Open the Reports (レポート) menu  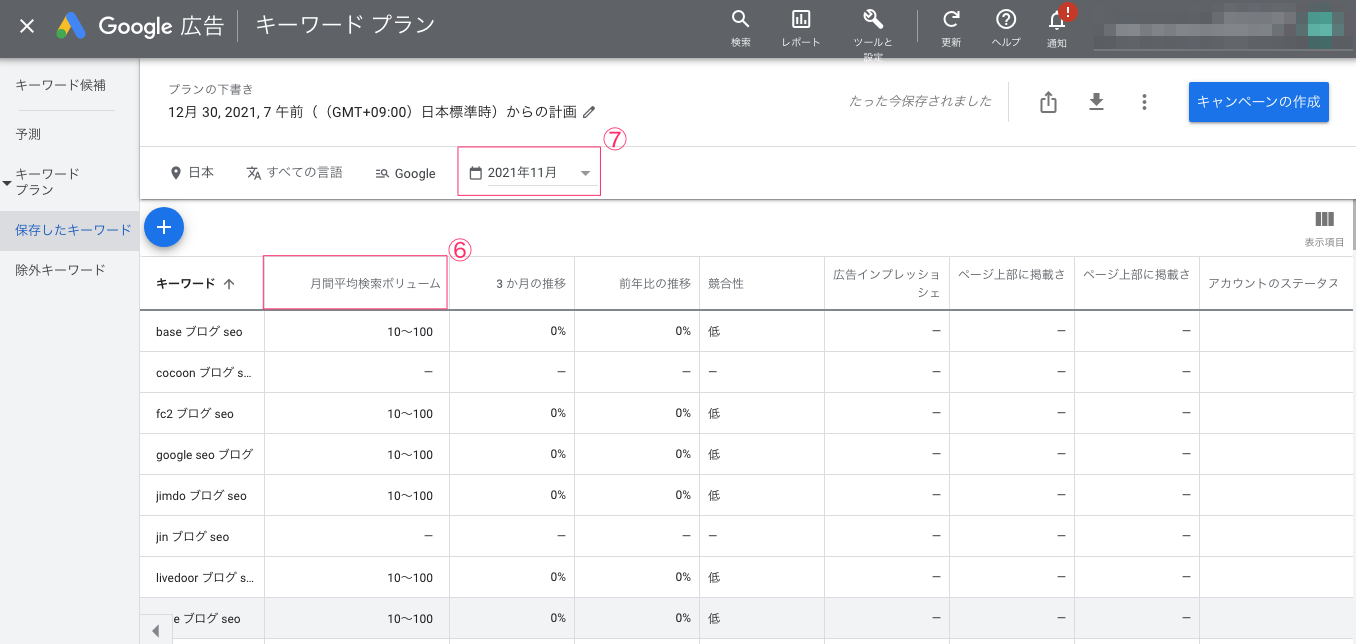(801, 28)
